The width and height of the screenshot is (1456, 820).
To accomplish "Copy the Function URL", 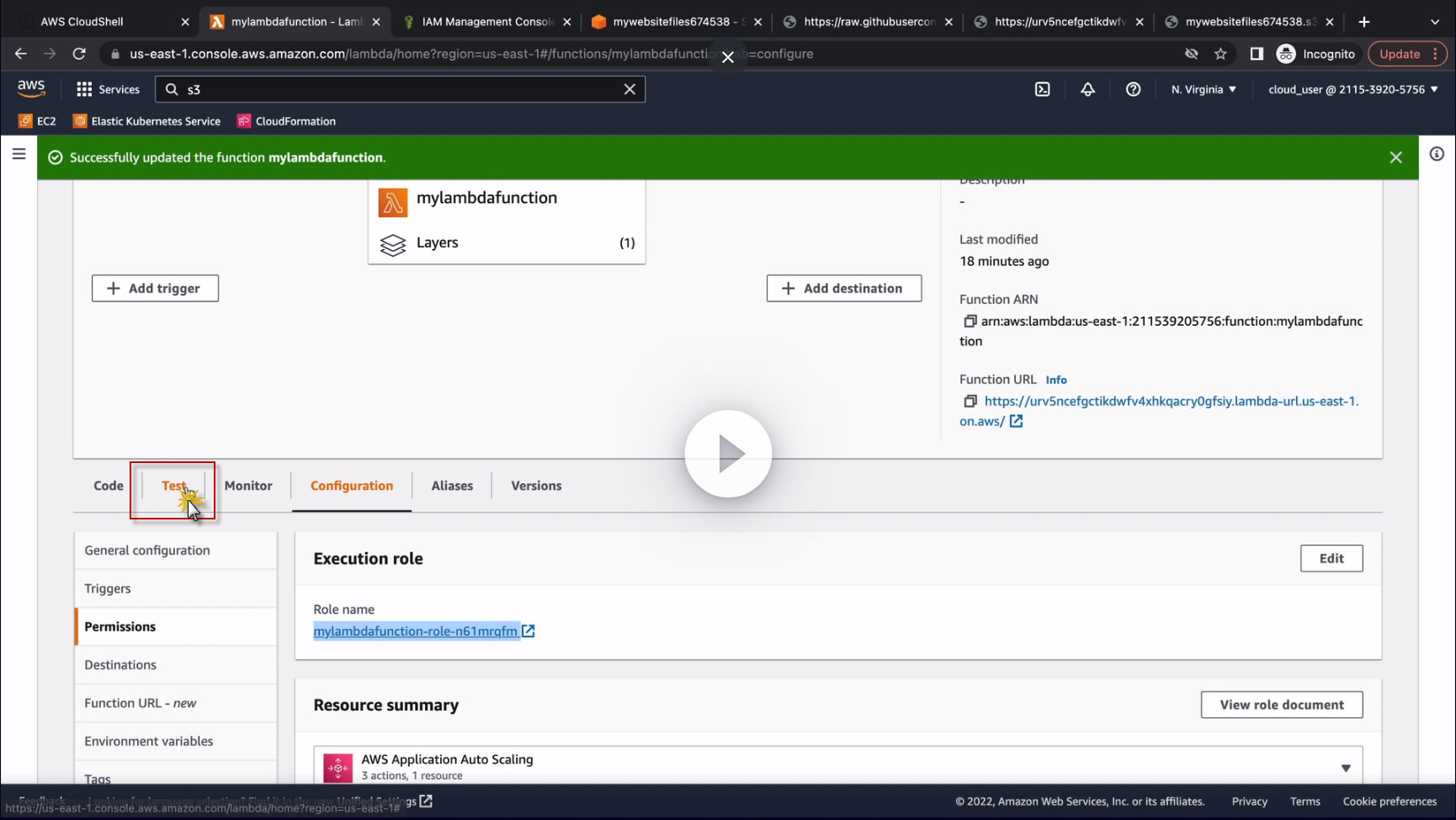I will point(970,402).
